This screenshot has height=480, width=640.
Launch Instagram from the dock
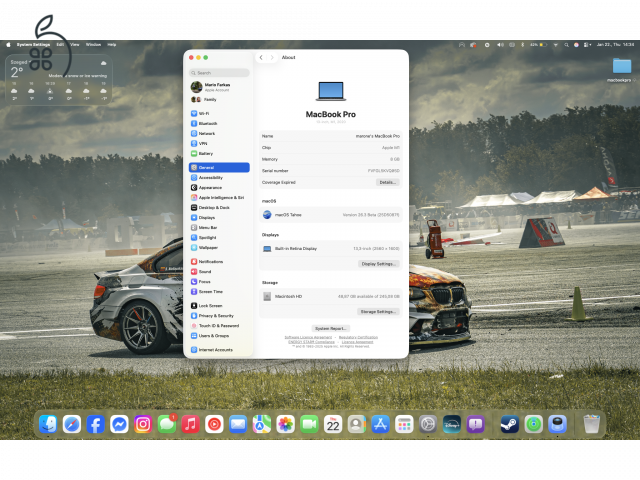point(143,424)
